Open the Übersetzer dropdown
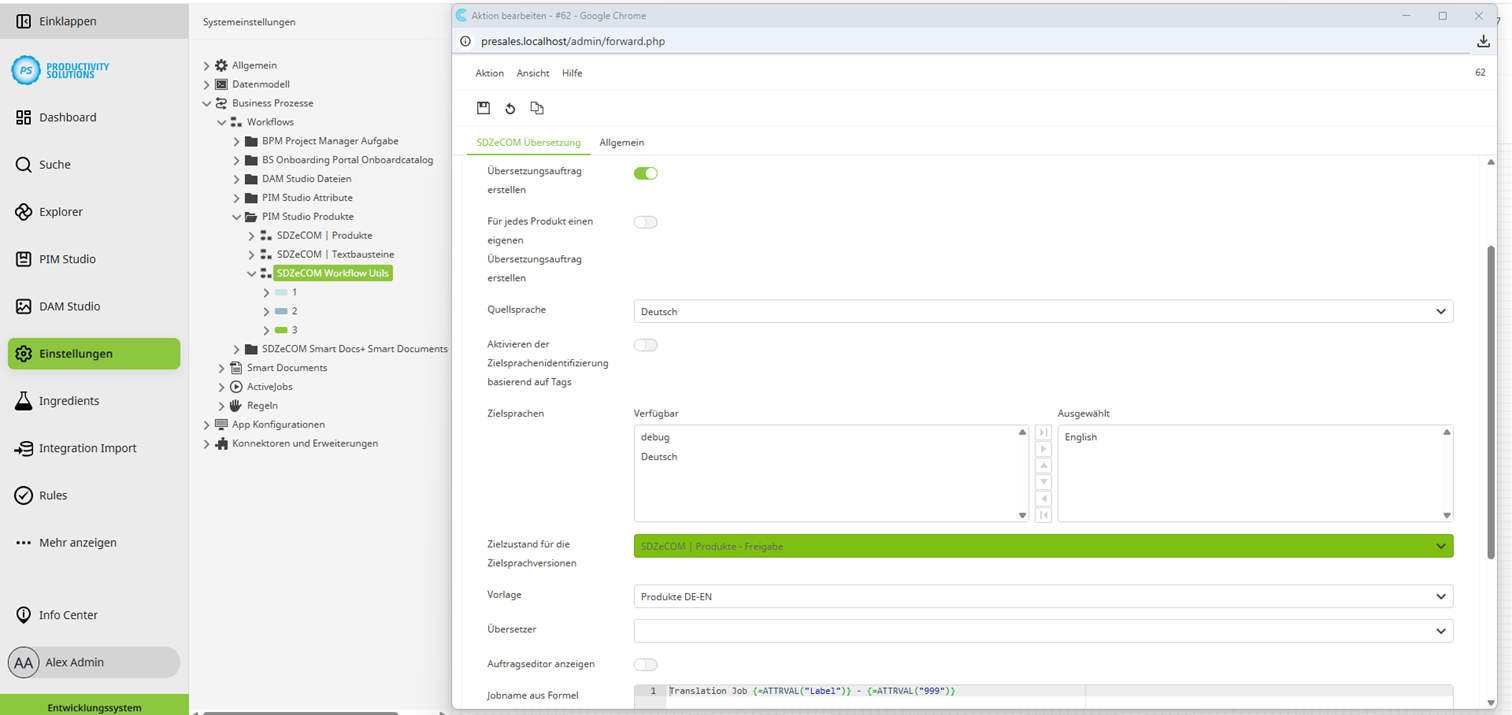This screenshot has height=715, width=1512. tap(1040, 630)
